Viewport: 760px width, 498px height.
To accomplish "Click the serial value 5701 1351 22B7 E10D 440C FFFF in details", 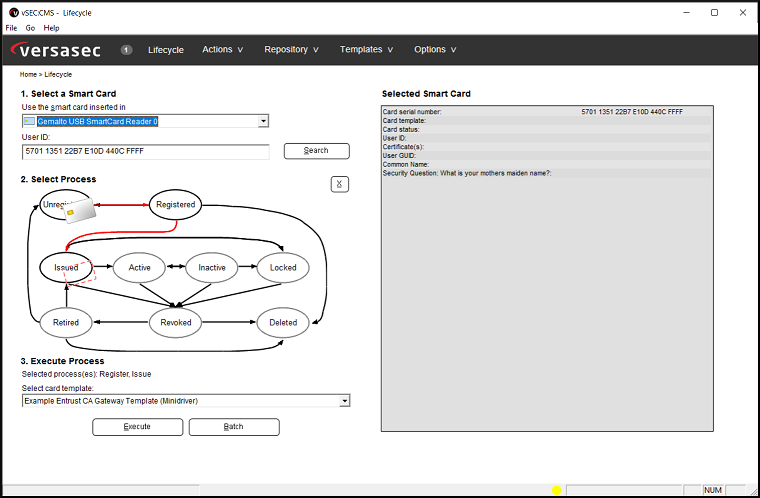I will click(x=632, y=112).
